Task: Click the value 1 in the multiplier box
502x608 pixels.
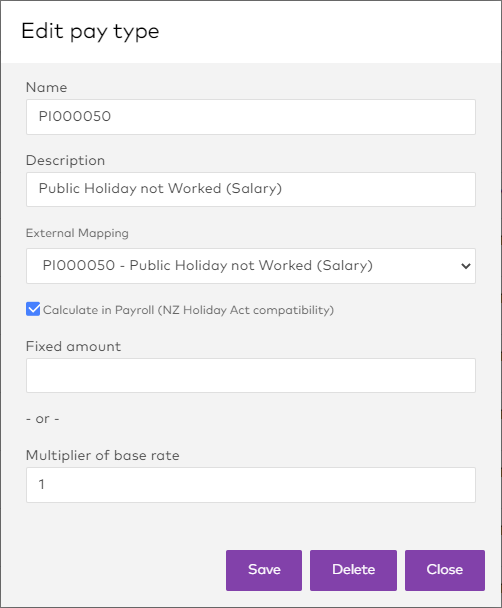Action: 41,484
